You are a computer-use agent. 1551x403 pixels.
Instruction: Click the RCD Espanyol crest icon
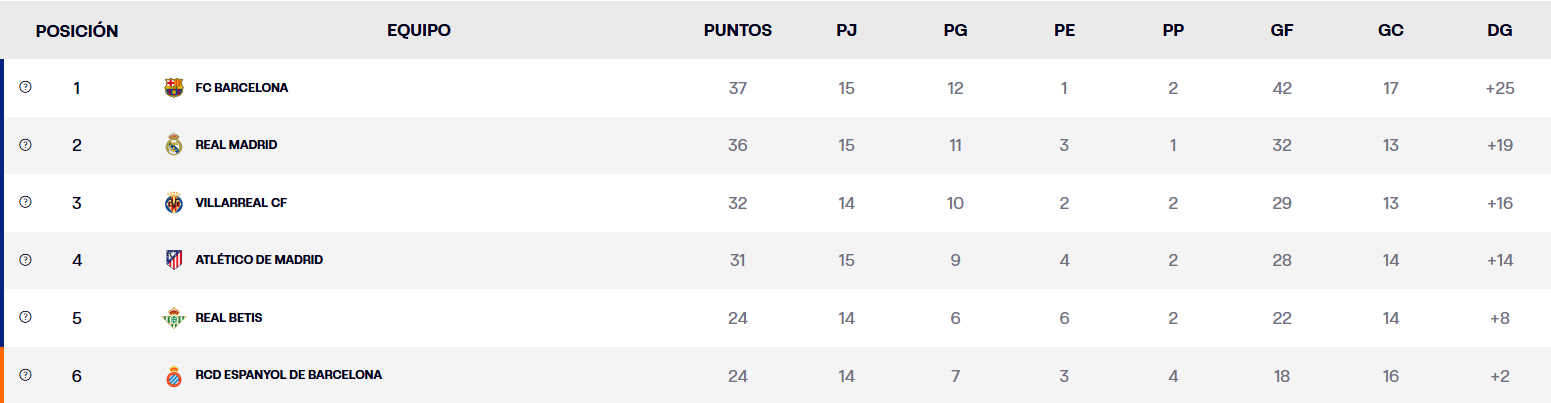pos(174,376)
